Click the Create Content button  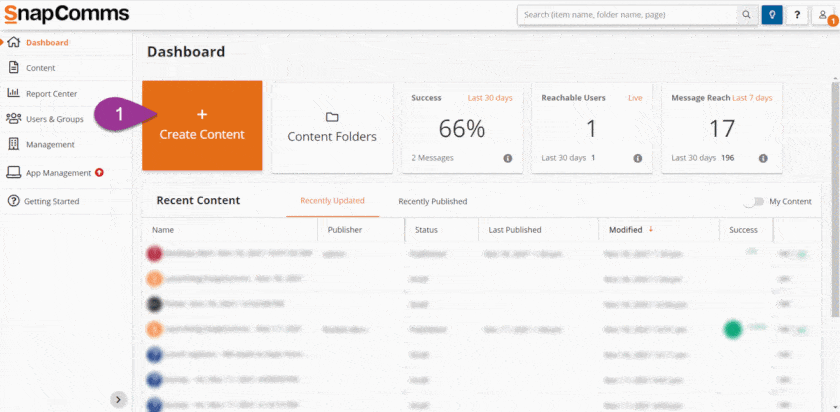click(x=202, y=125)
